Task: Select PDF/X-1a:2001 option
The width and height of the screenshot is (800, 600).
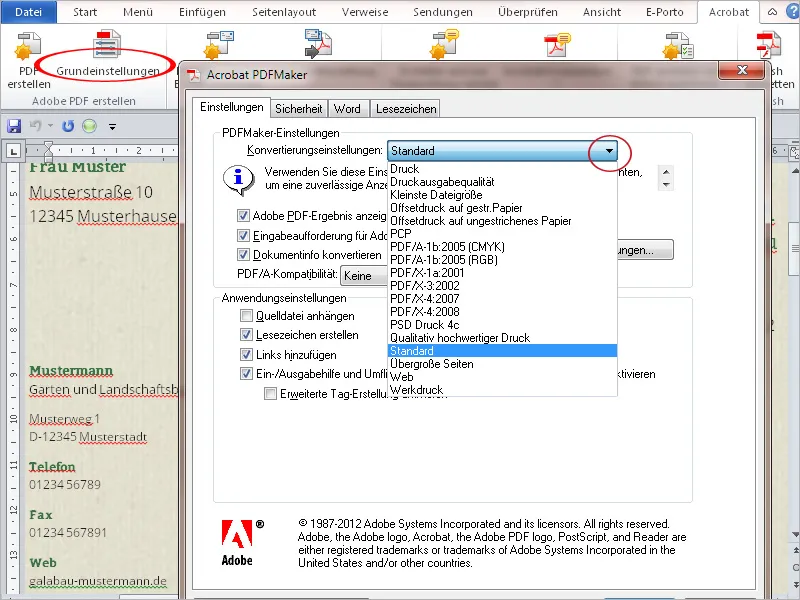Action: coord(502,272)
